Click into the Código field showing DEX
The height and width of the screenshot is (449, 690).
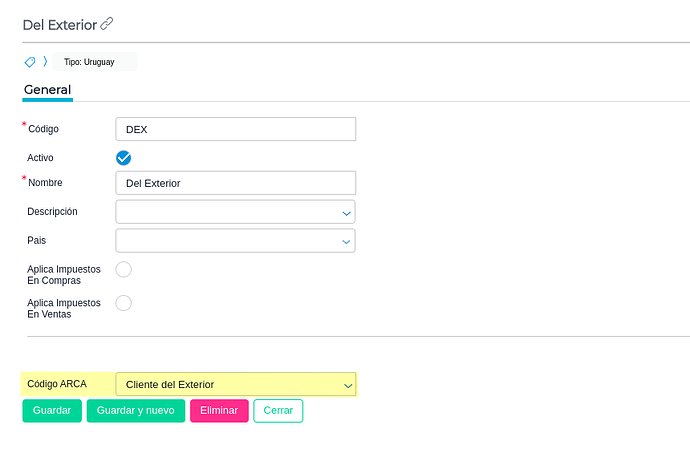tap(235, 129)
